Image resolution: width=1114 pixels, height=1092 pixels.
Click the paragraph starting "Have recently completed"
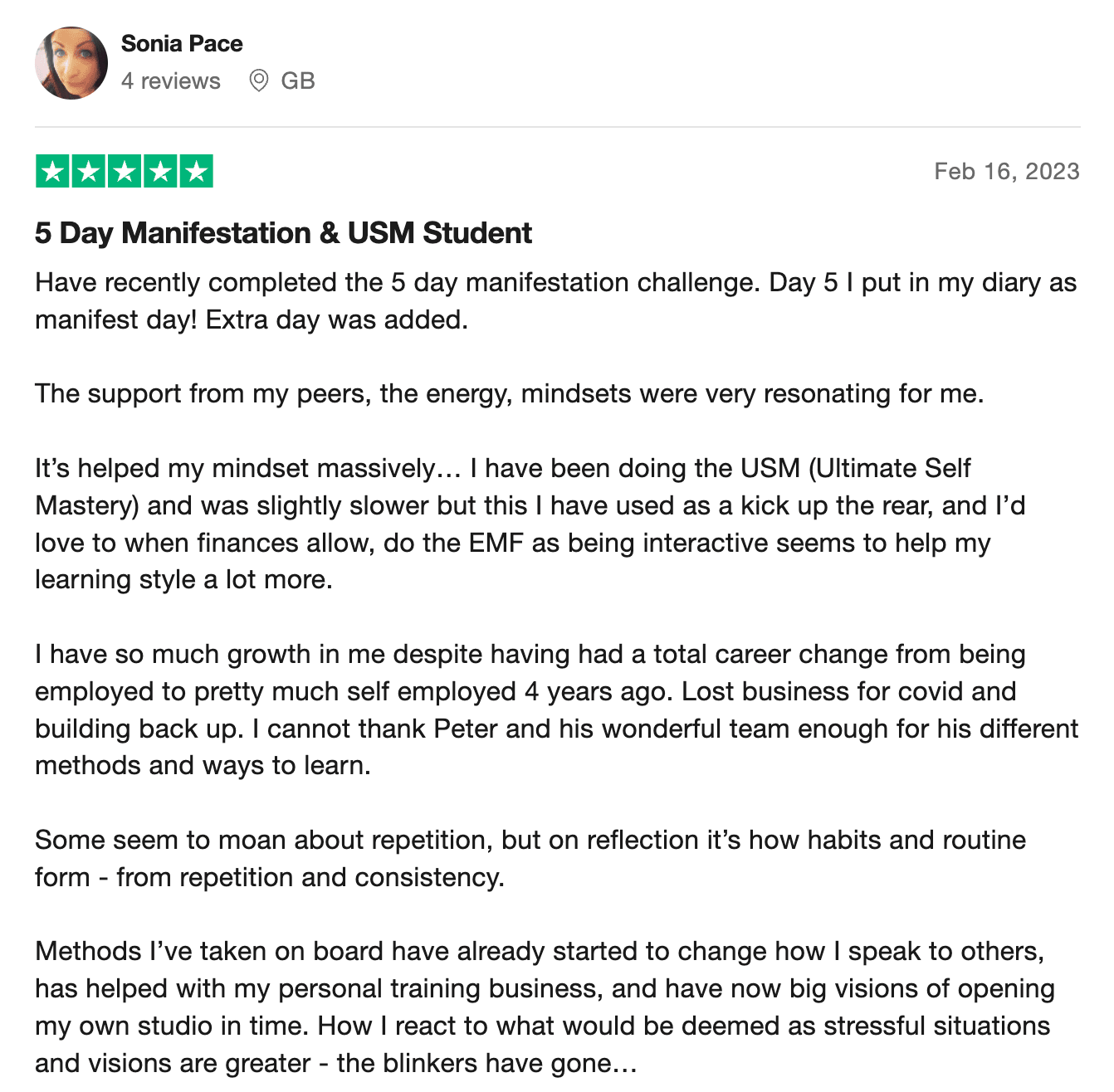[556, 301]
